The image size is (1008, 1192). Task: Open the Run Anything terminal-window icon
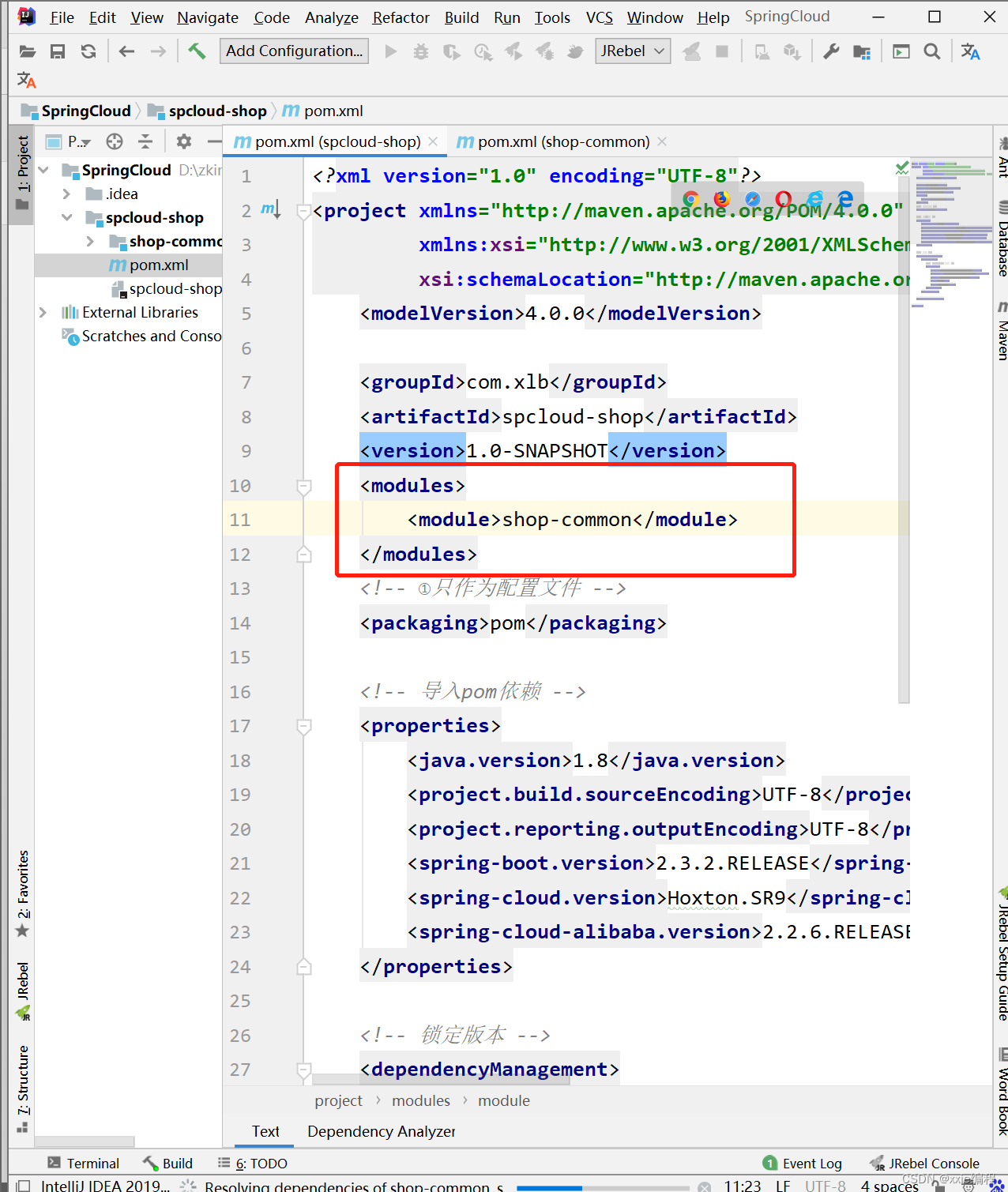(x=901, y=51)
